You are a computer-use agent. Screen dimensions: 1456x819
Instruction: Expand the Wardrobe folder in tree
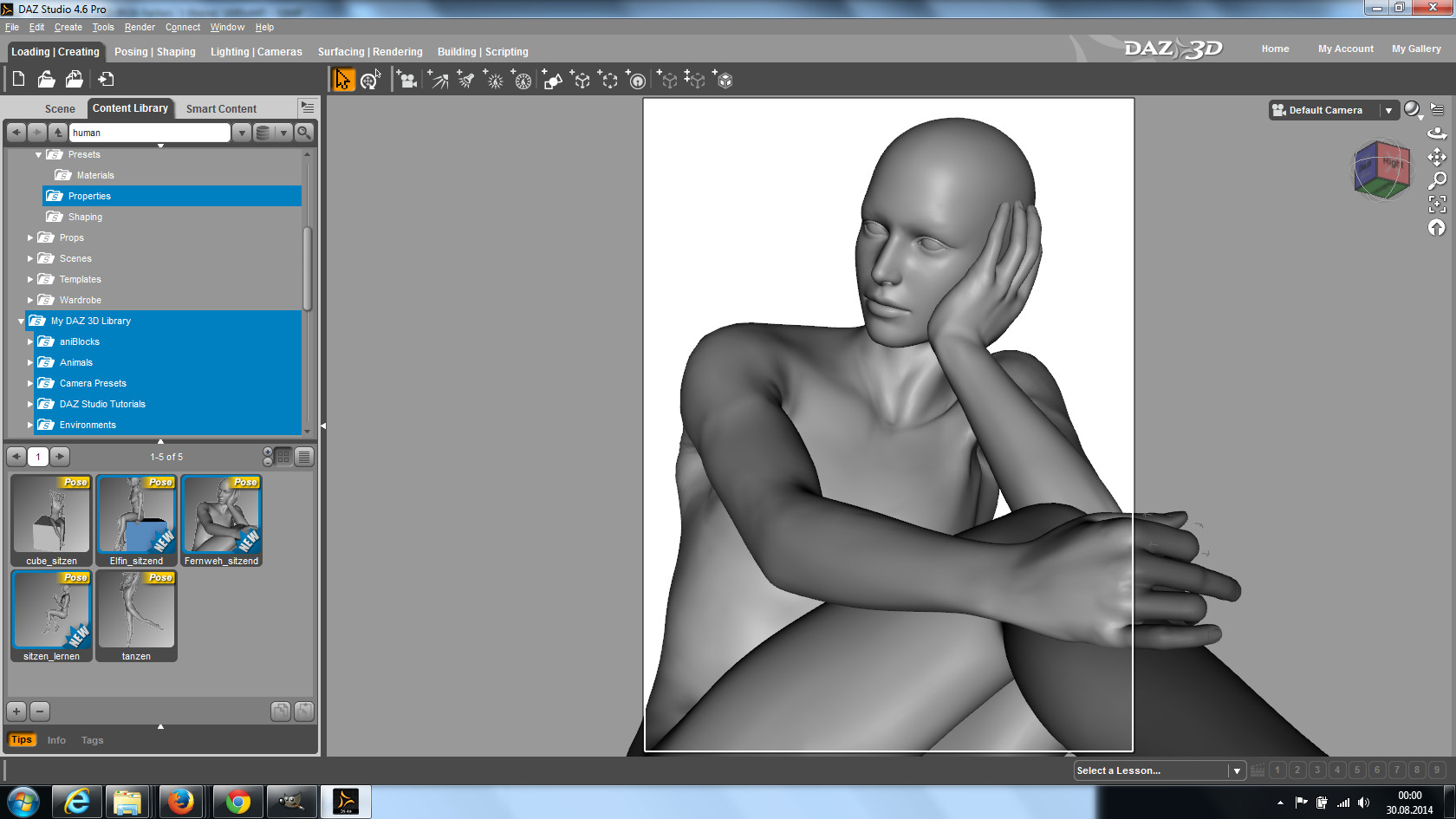click(30, 301)
